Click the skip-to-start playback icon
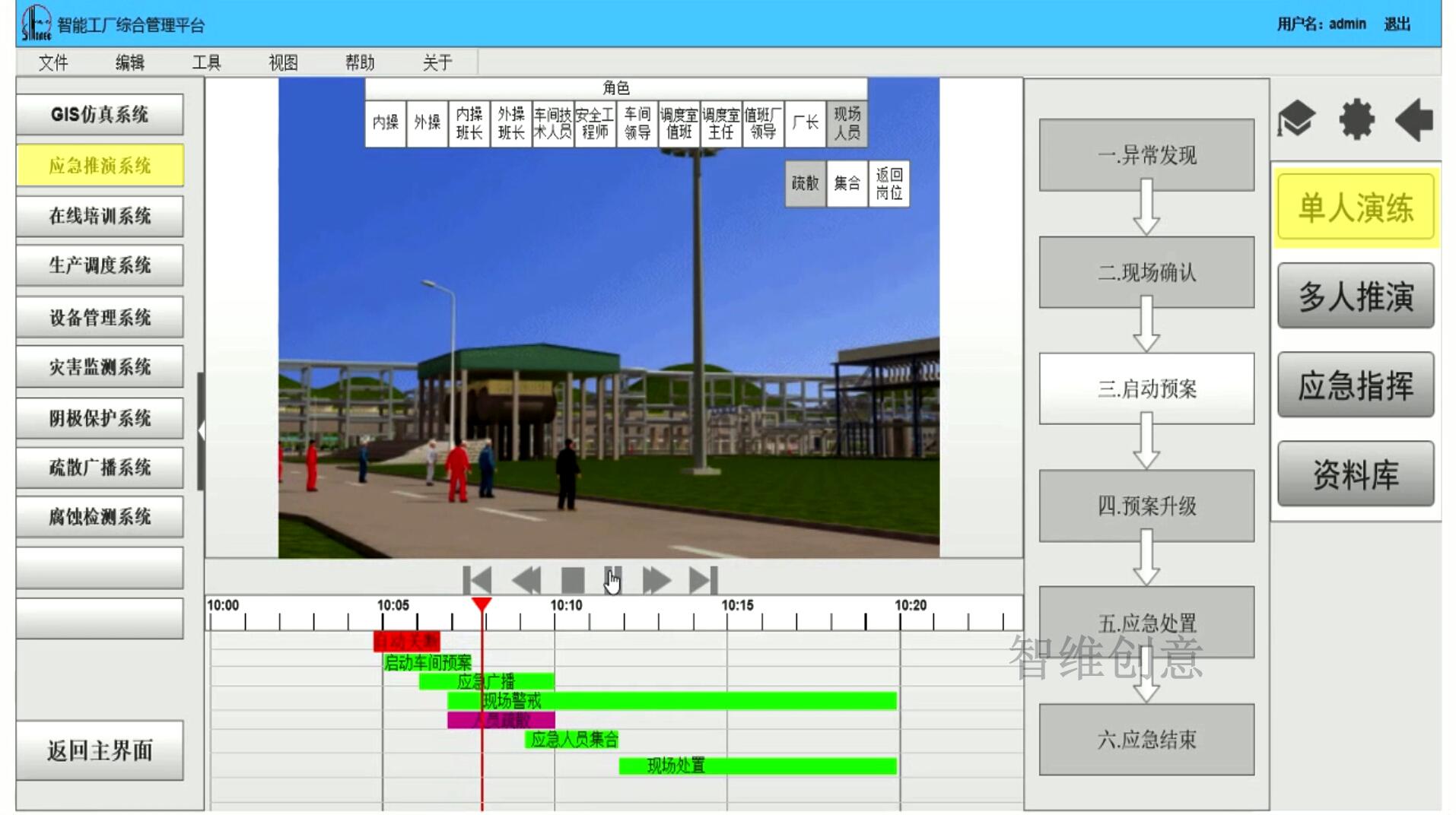 click(x=477, y=581)
